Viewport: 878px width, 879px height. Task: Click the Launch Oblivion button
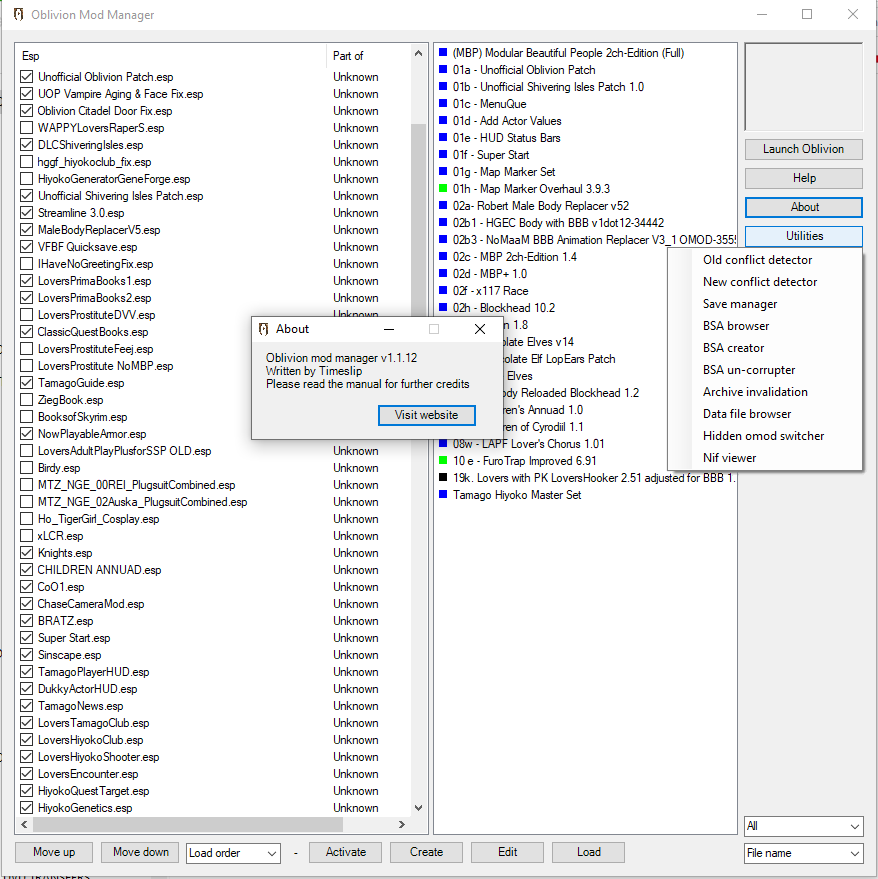pos(803,149)
